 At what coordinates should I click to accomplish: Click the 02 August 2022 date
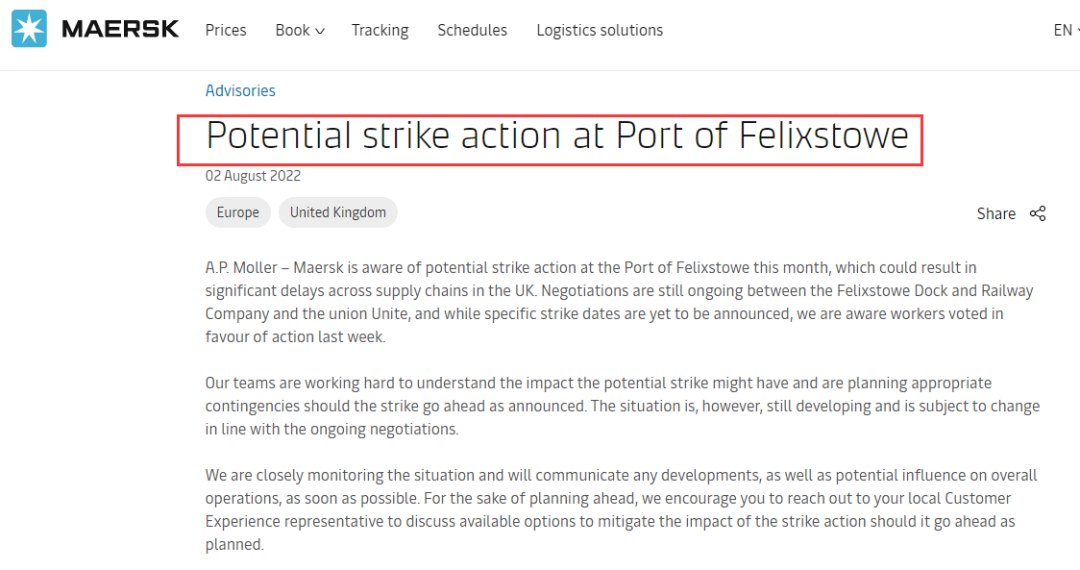253,176
